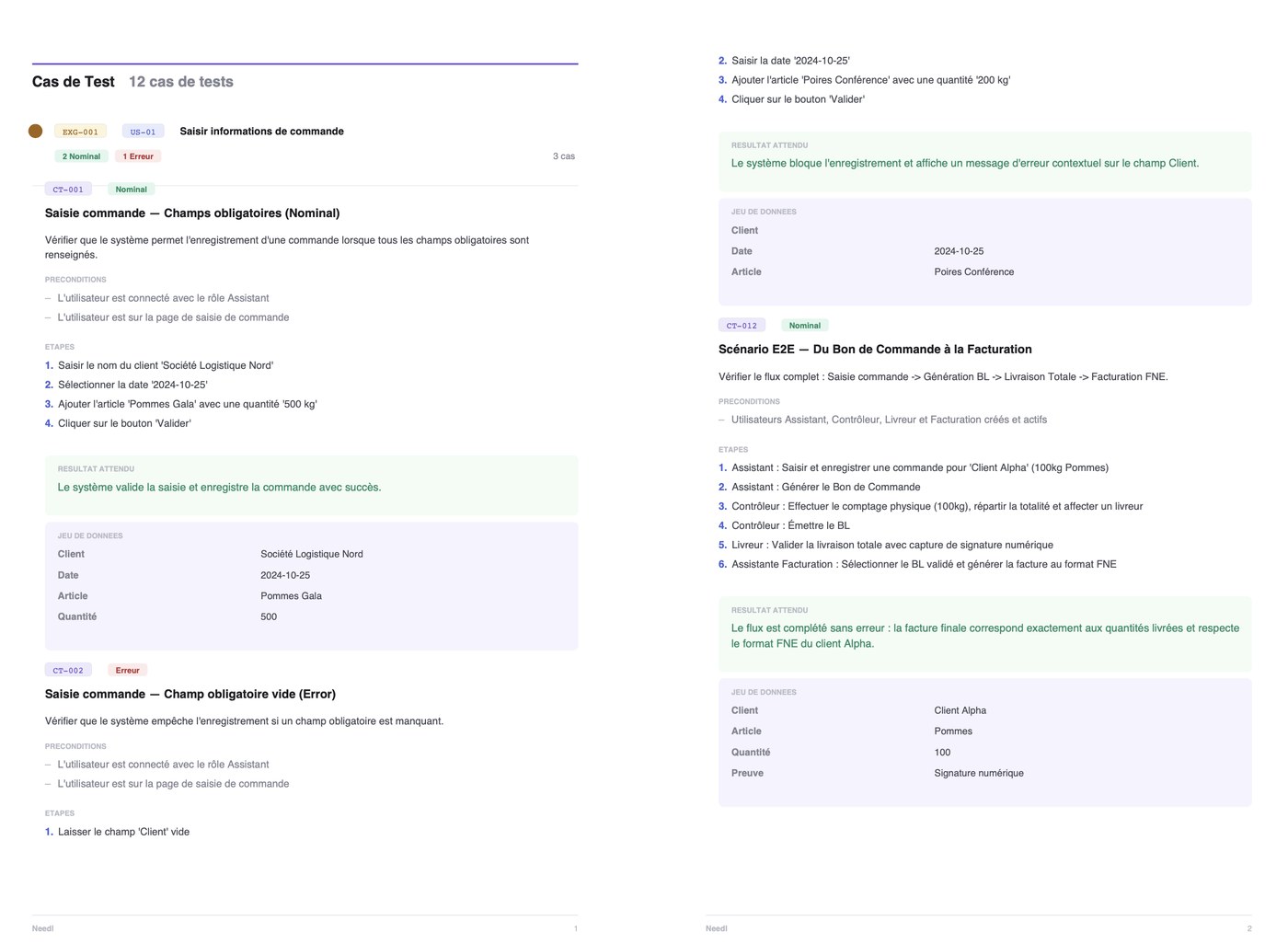Select heading 'Scénario E2E — Du Bon de Commande'

(x=875, y=350)
